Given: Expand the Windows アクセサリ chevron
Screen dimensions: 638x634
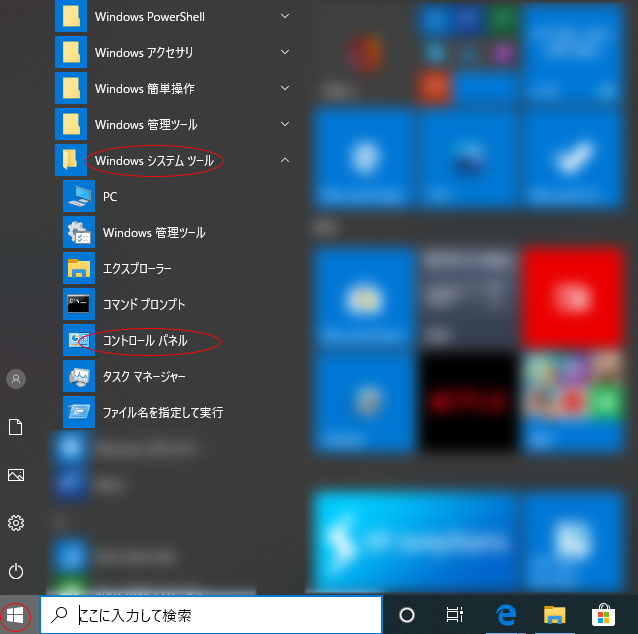Looking at the screenshot, I should point(285,52).
